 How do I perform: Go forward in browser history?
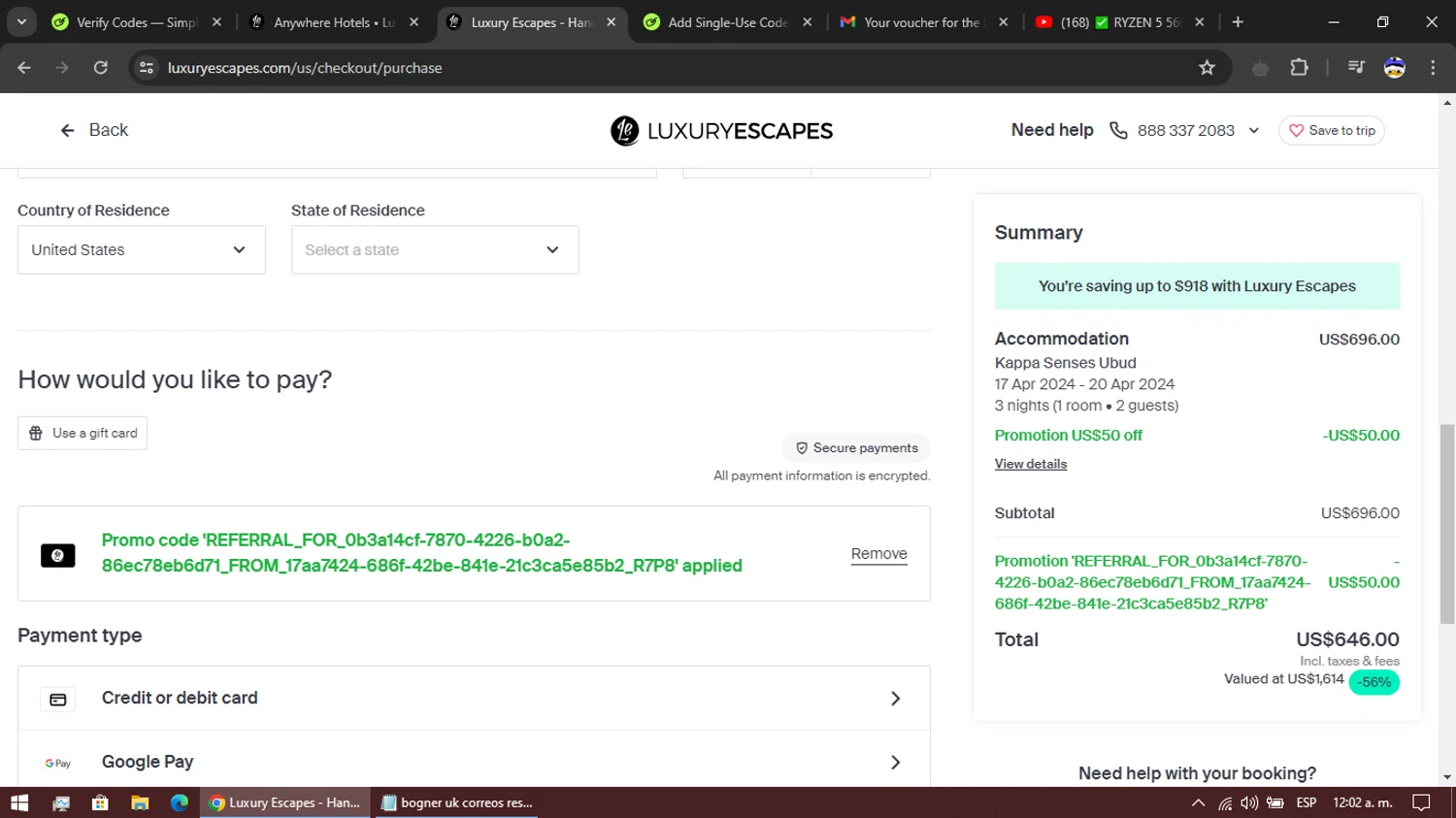62,67
